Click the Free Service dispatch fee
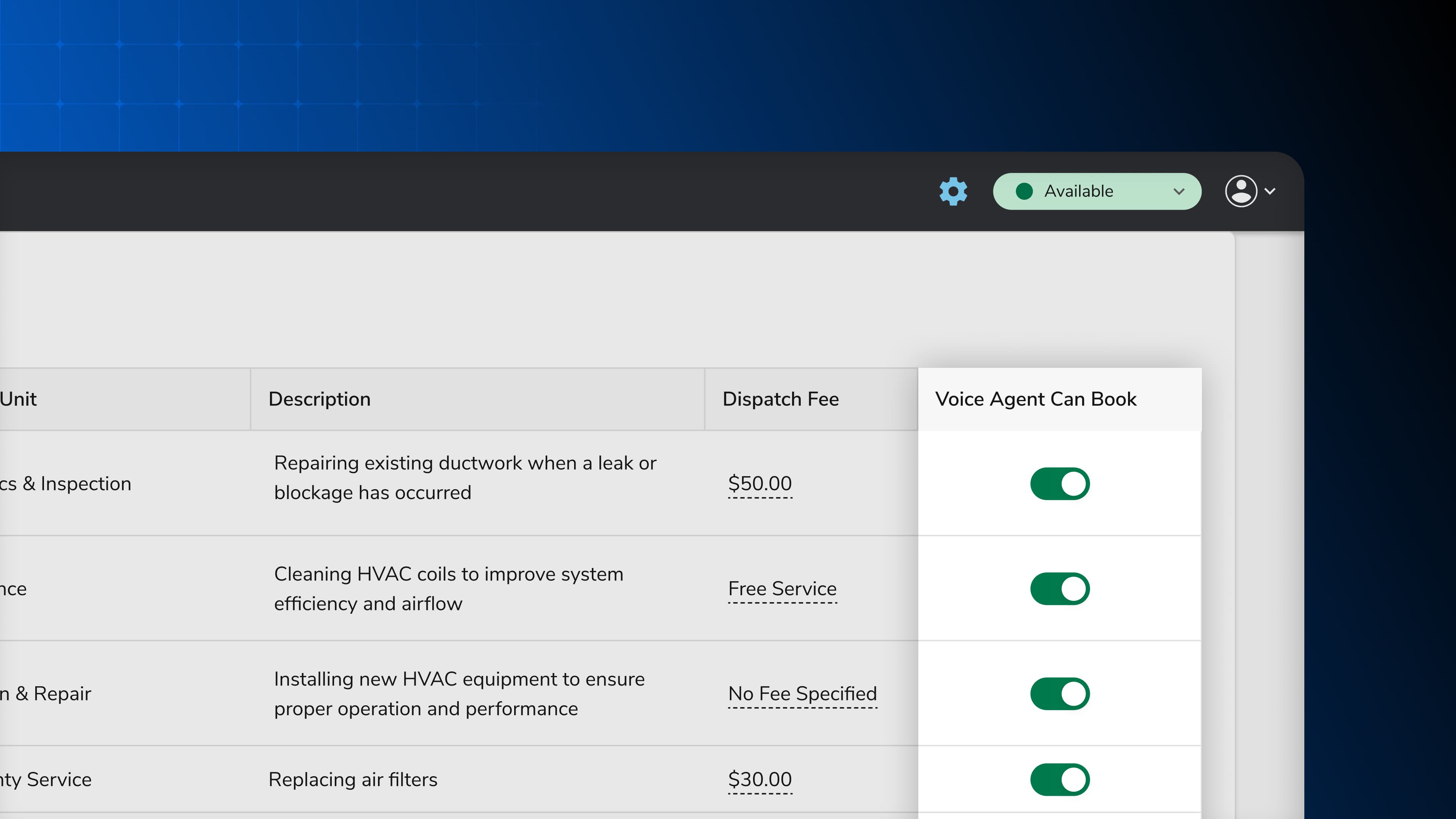Viewport: 1456px width, 819px height. [782, 589]
